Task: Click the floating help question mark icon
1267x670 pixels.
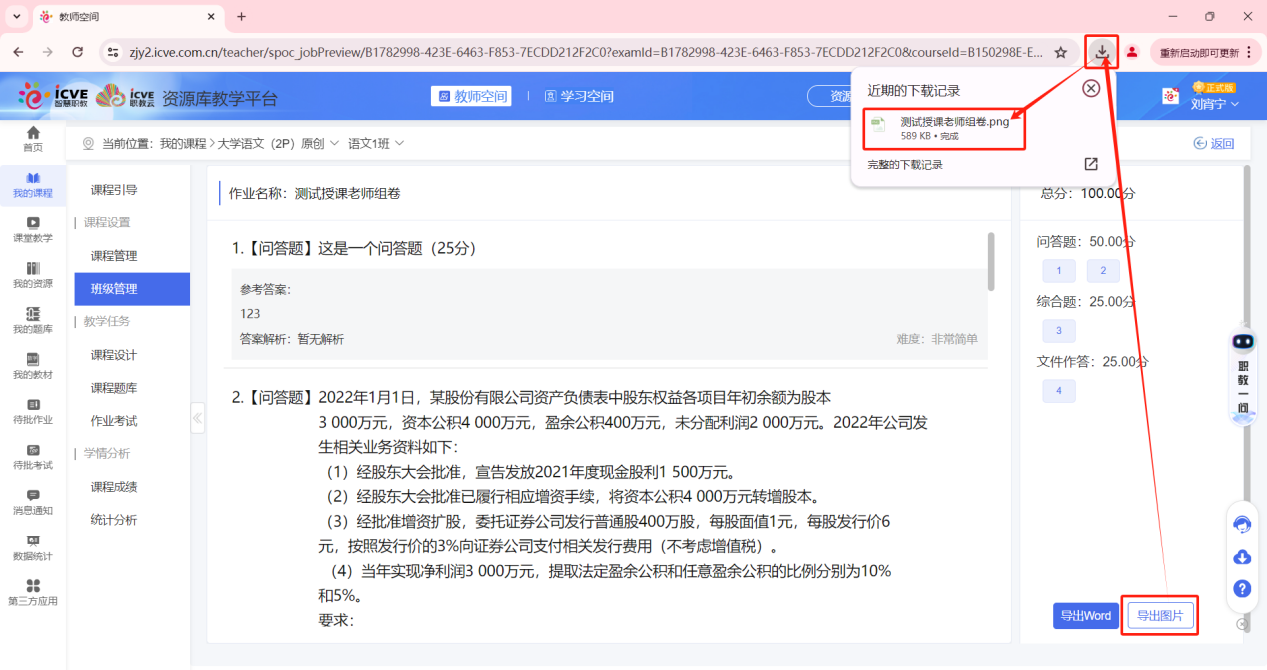Action: (x=1242, y=589)
